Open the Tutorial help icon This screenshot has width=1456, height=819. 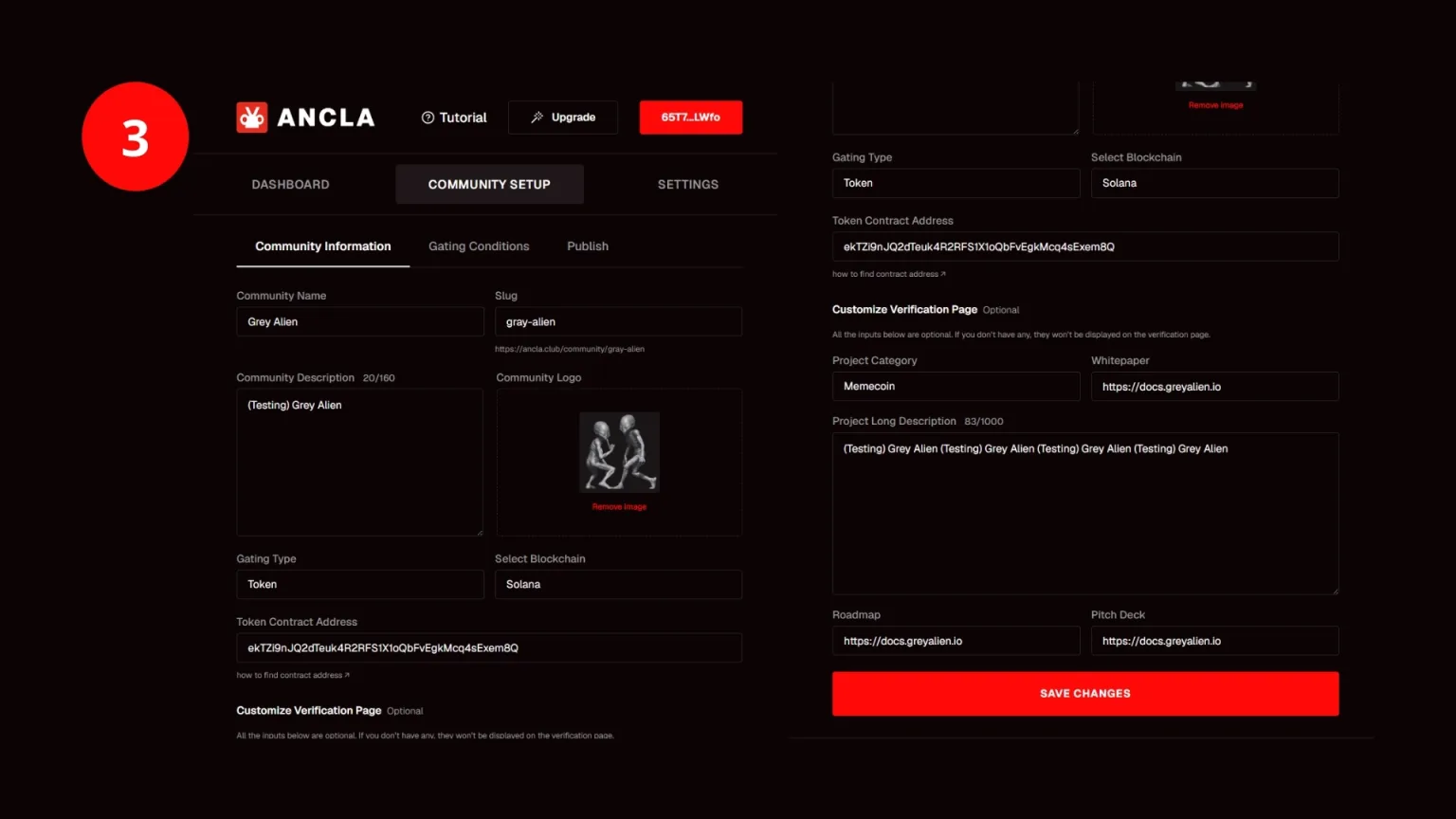[x=428, y=118]
